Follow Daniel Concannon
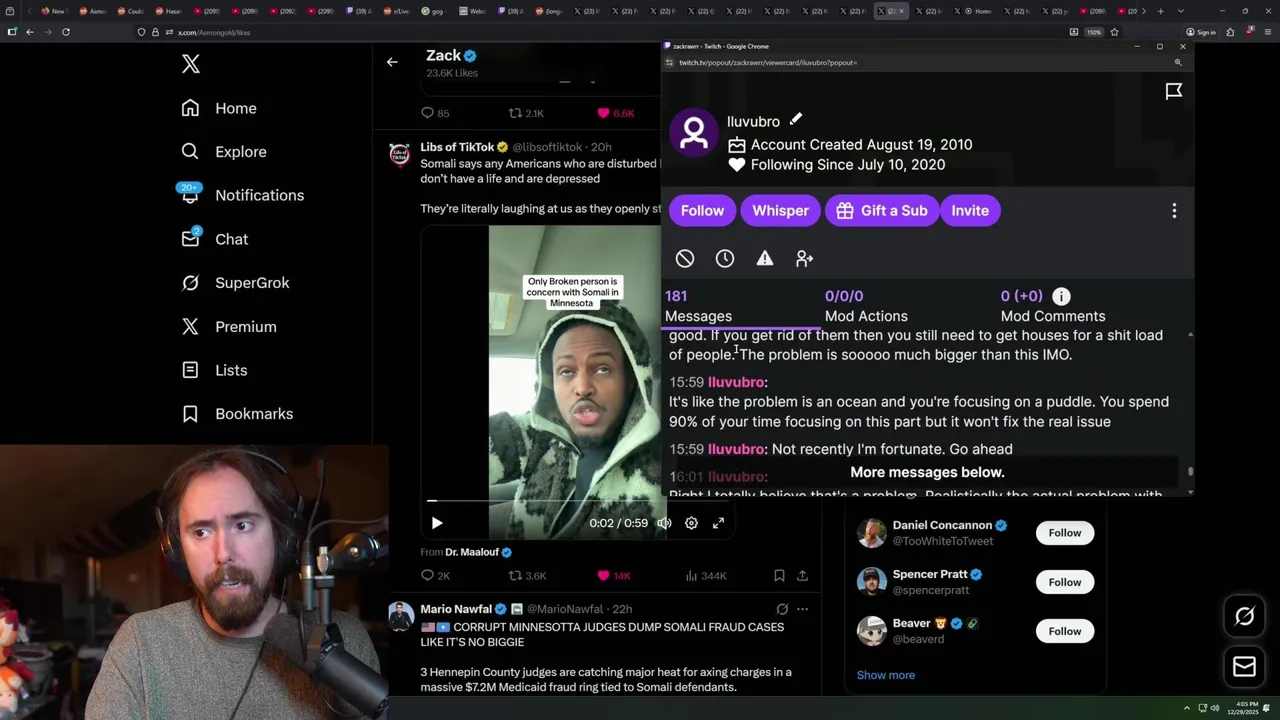Viewport: 1280px width, 720px height. (x=1065, y=533)
